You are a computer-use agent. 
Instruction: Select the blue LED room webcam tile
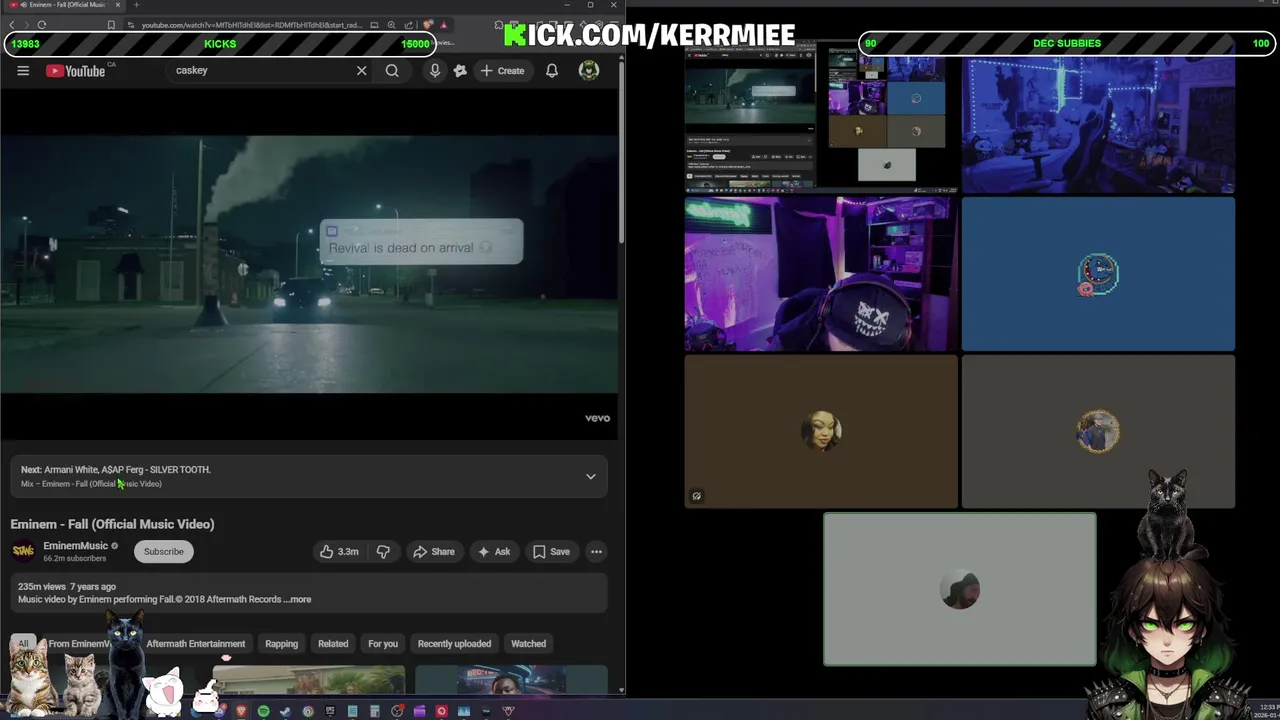pyautogui.click(x=1098, y=119)
